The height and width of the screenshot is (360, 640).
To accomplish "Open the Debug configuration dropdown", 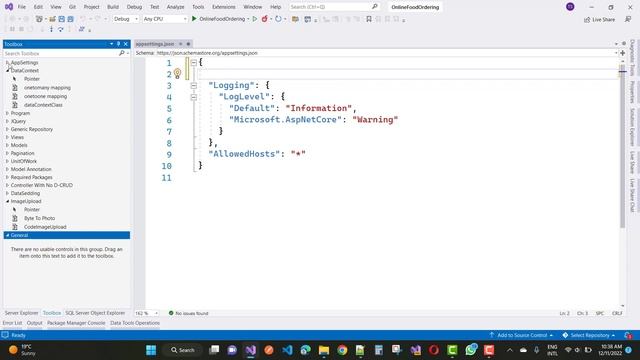I will pos(126,19).
